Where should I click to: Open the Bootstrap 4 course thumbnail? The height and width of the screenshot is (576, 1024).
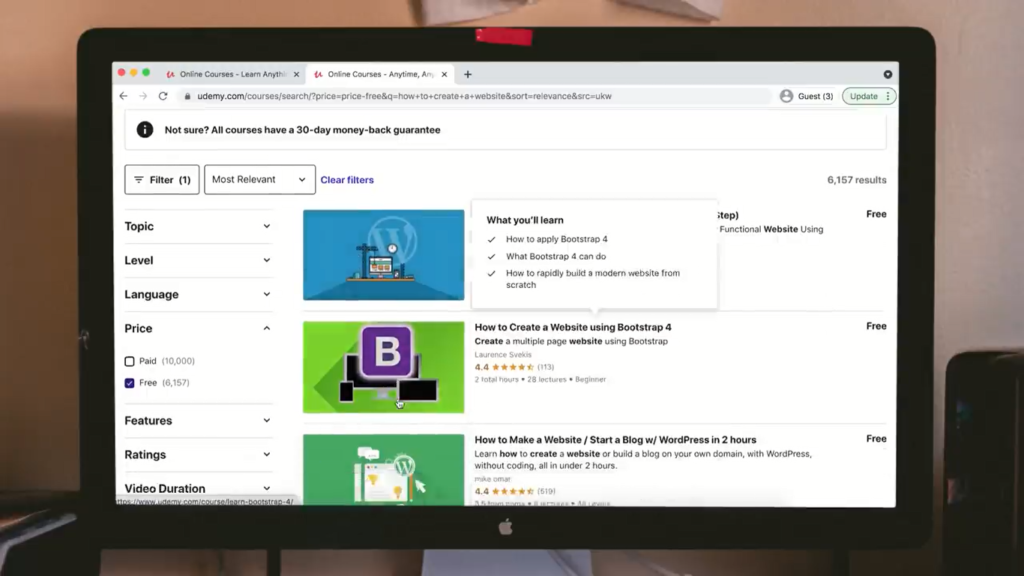[383, 367]
